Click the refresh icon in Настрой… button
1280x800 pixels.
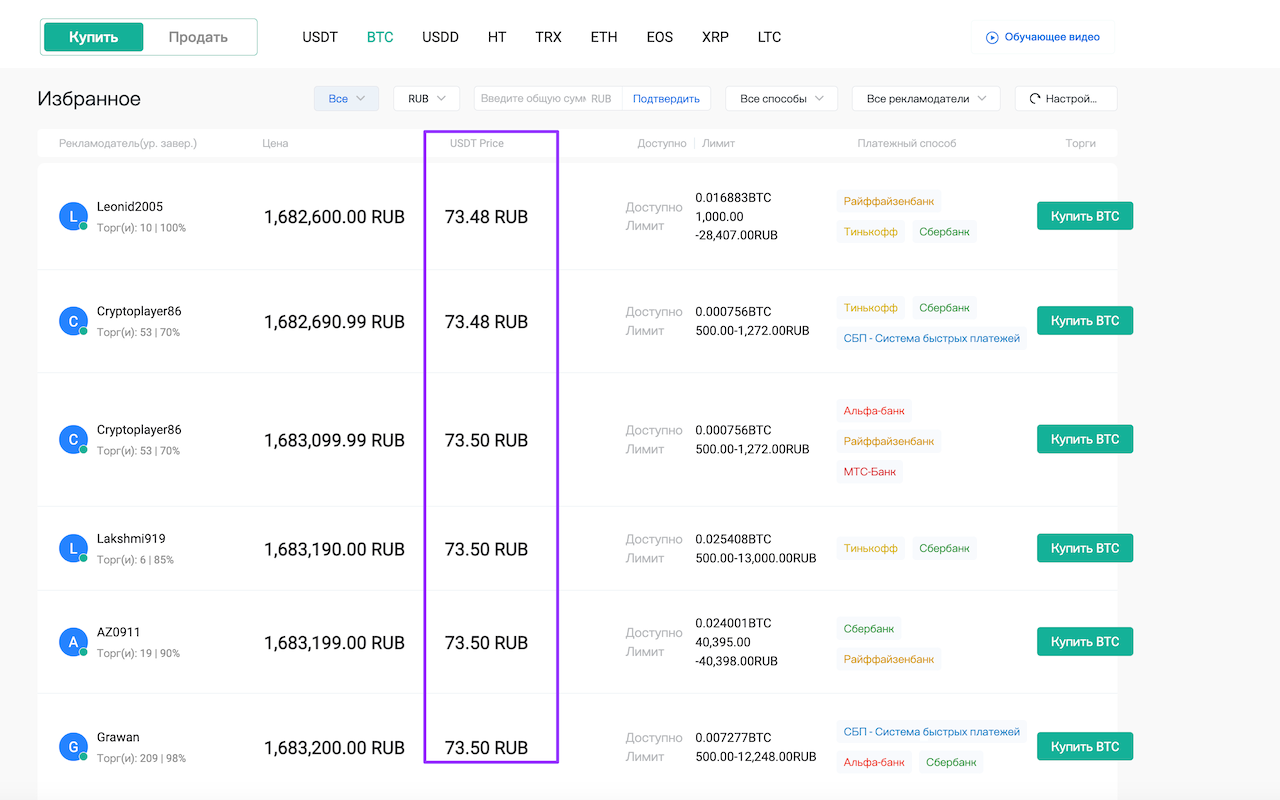(1034, 99)
